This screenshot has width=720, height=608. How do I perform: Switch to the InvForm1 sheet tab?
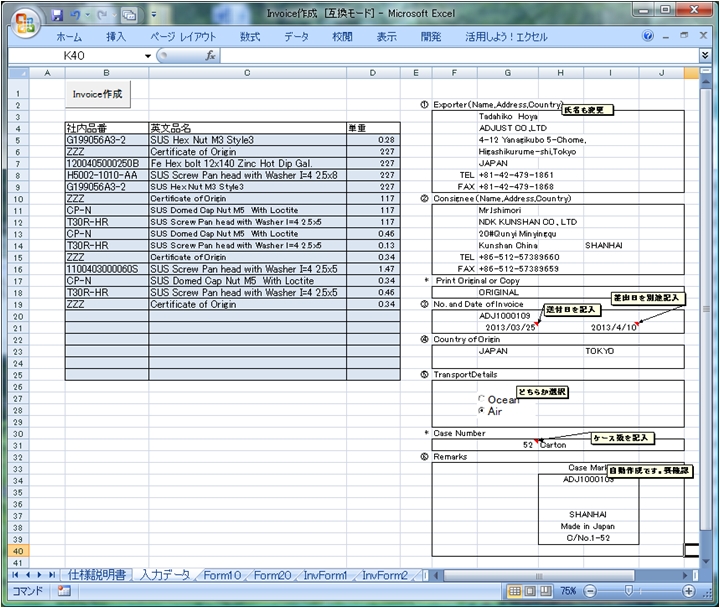tap(325, 575)
